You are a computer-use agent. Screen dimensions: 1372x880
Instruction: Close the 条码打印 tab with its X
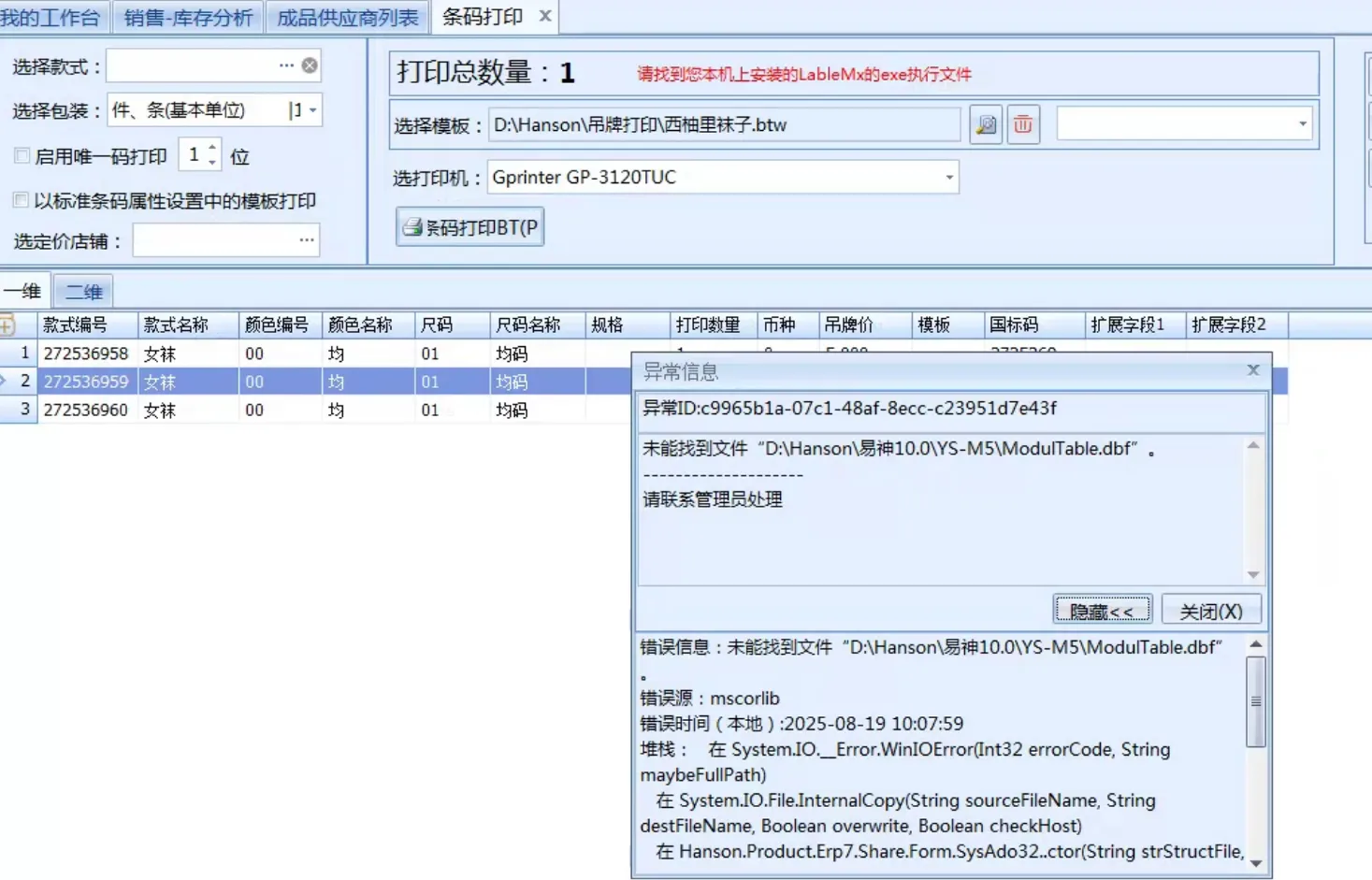545,16
